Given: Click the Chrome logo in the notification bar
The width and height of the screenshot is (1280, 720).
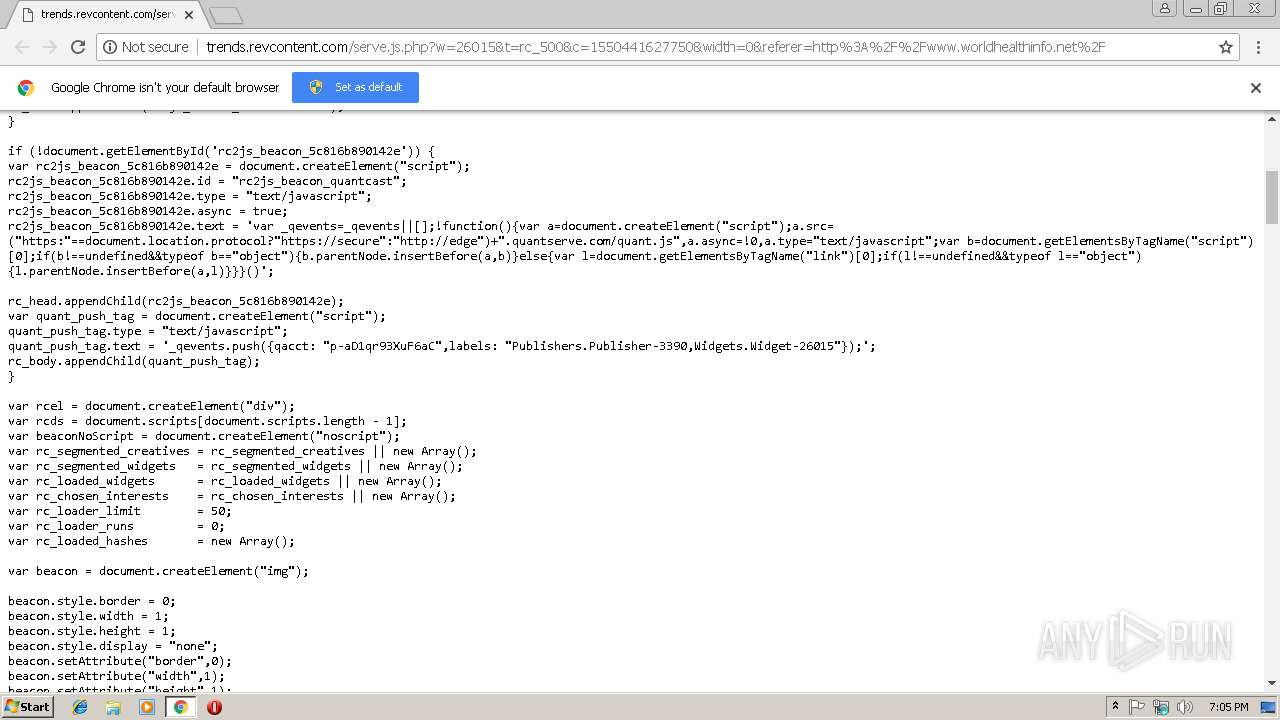Looking at the screenshot, I should point(26,88).
